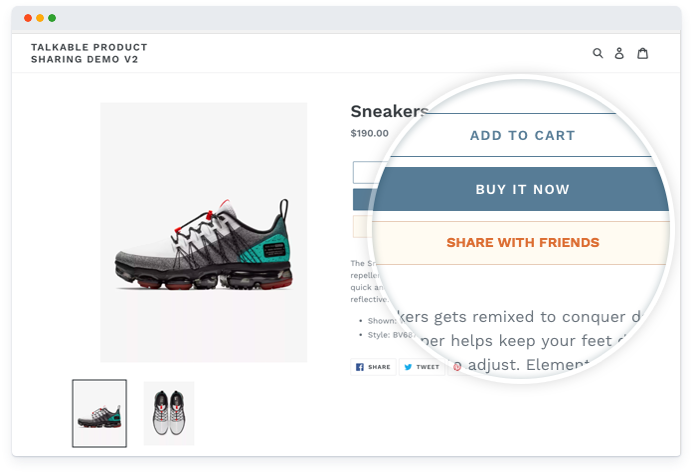Screen dimensions: 693x474
Task: Select the top-view sneakers pair thumbnail
Action: click(x=169, y=413)
